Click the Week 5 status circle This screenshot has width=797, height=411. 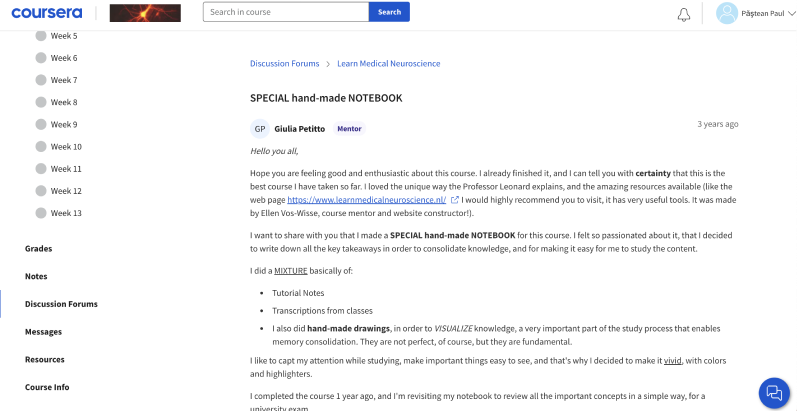point(41,36)
